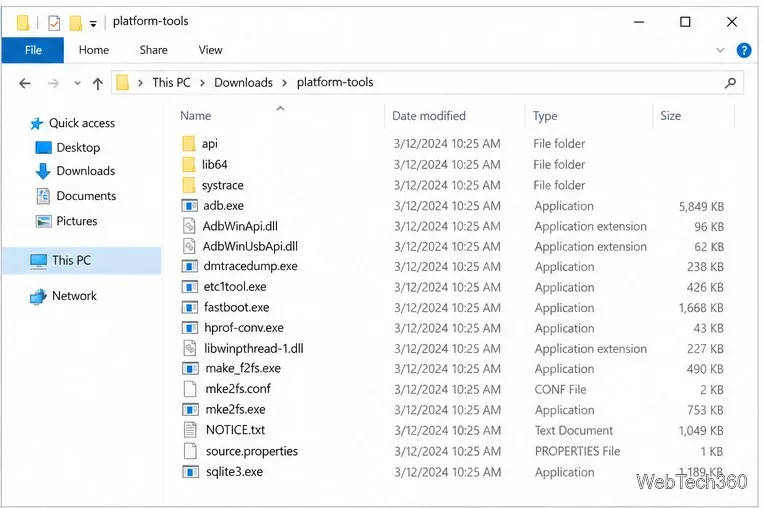Image resolution: width=764 pixels, height=508 pixels.
Task: Select Network in the navigation pane
Action: coord(74,296)
